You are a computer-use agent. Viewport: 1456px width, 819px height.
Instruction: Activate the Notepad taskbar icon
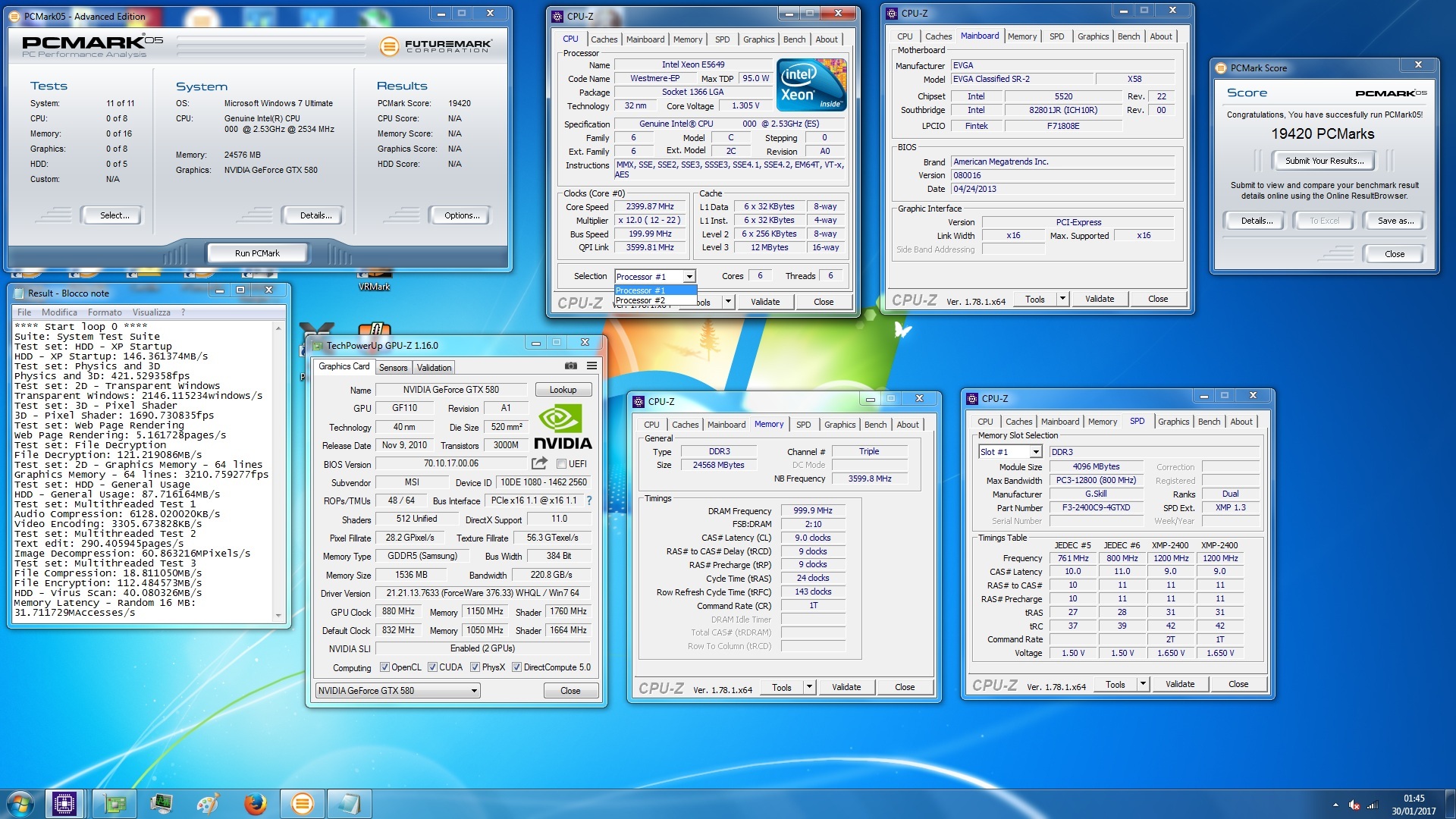coord(349,804)
